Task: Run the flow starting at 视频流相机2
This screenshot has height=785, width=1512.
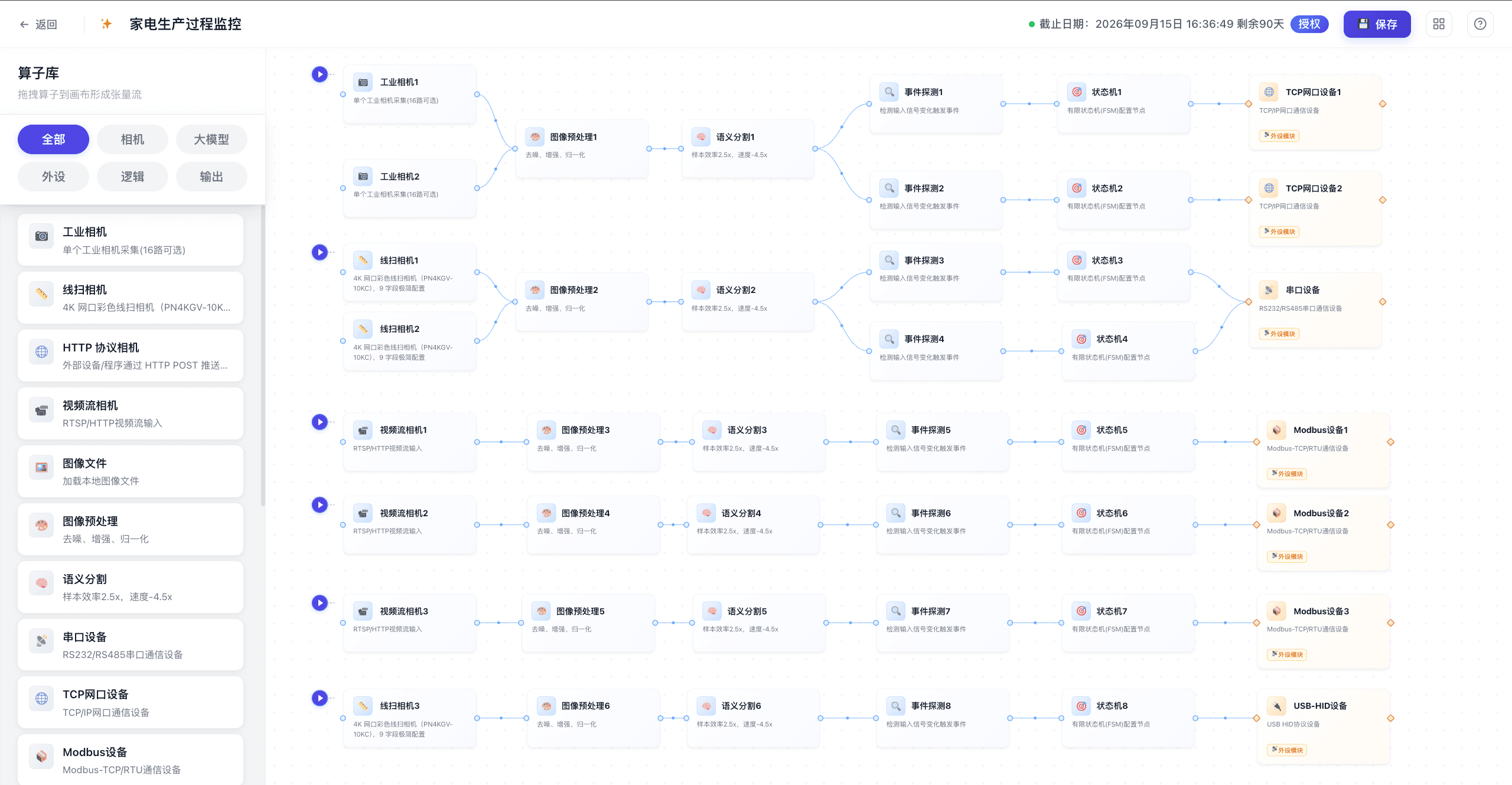Action: [x=320, y=504]
